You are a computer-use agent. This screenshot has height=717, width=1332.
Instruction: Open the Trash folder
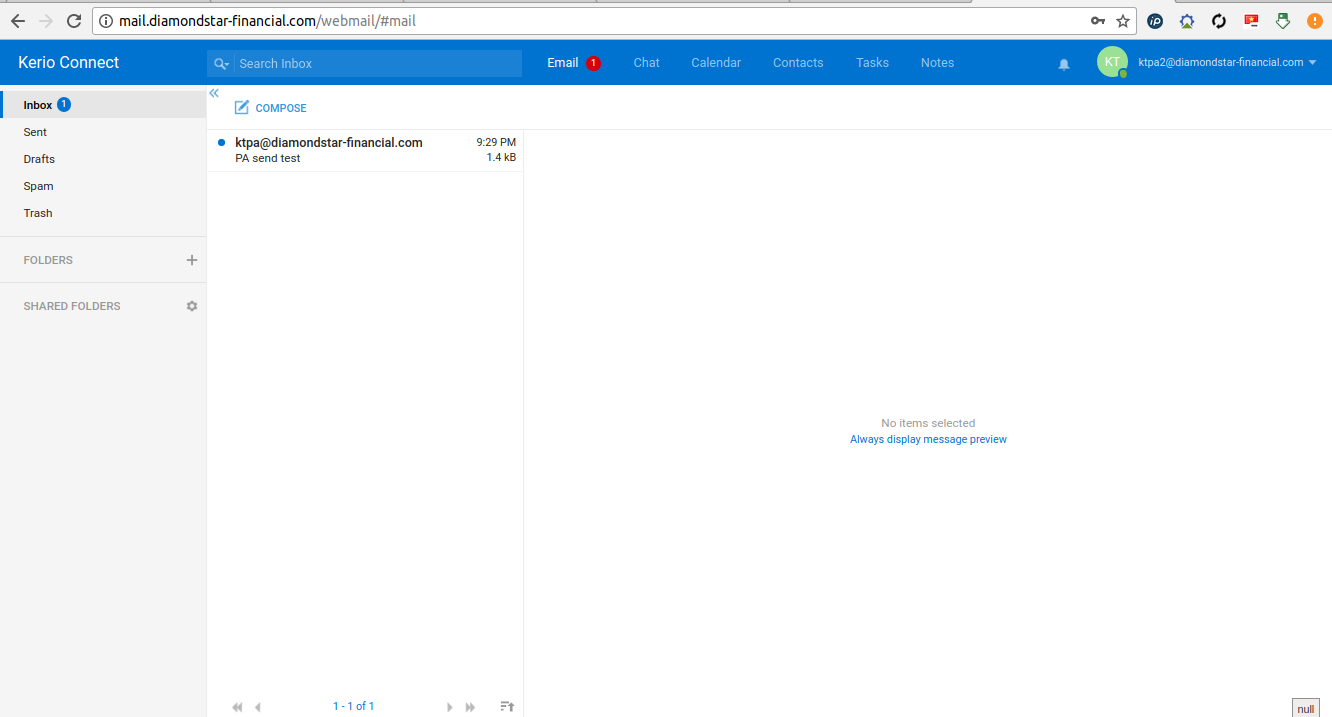point(103,213)
